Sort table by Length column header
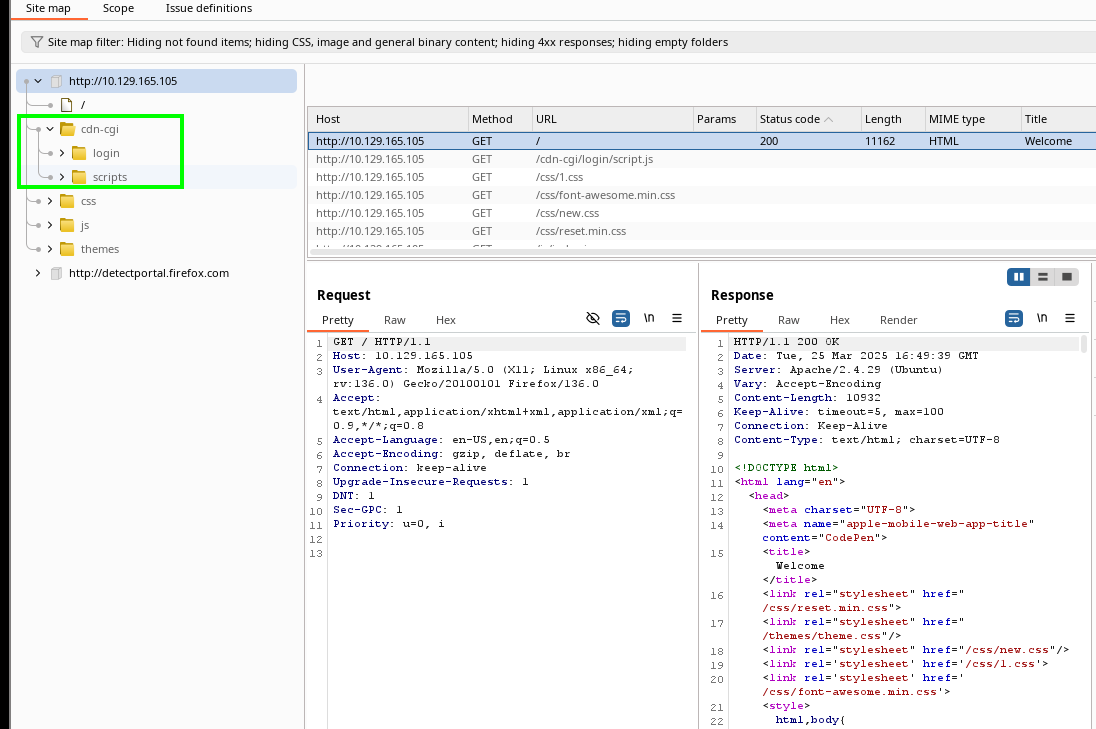The width and height of the screenshot is (1096, 729). click(893, 120)
